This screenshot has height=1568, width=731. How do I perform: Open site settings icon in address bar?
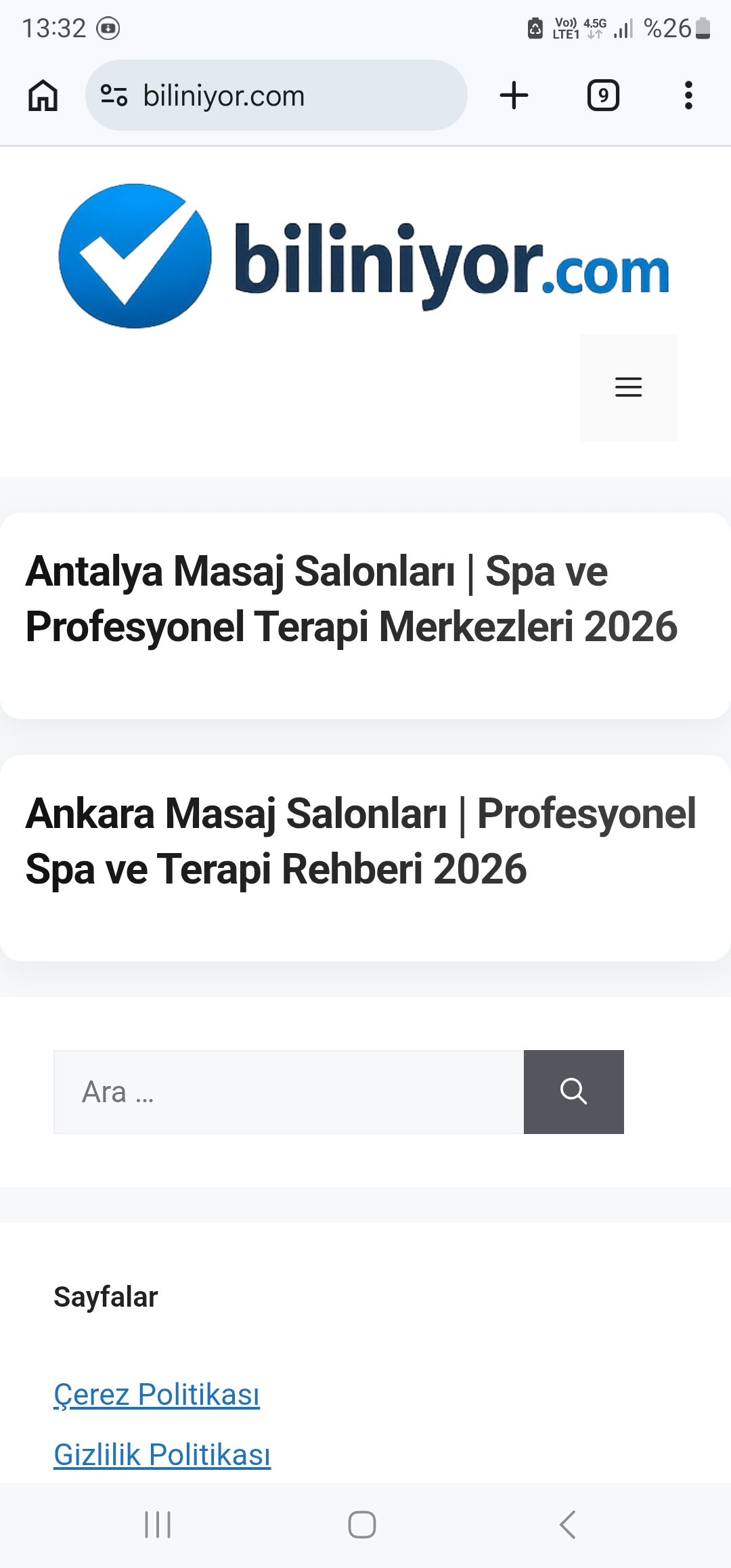114,95
